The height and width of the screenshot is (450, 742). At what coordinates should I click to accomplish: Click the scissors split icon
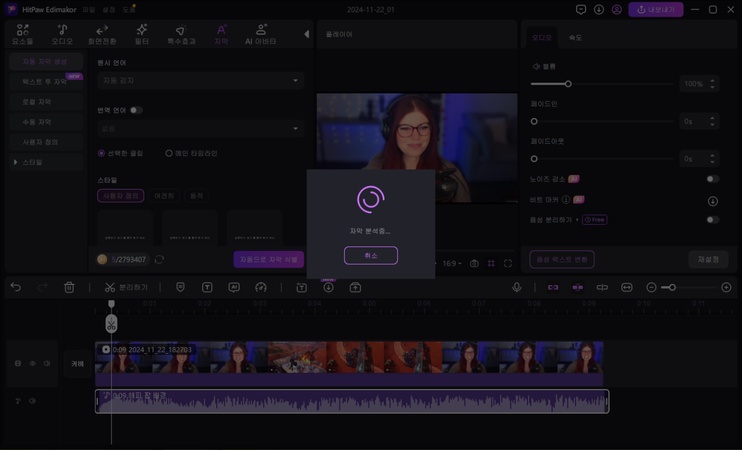tap(110, 288)
